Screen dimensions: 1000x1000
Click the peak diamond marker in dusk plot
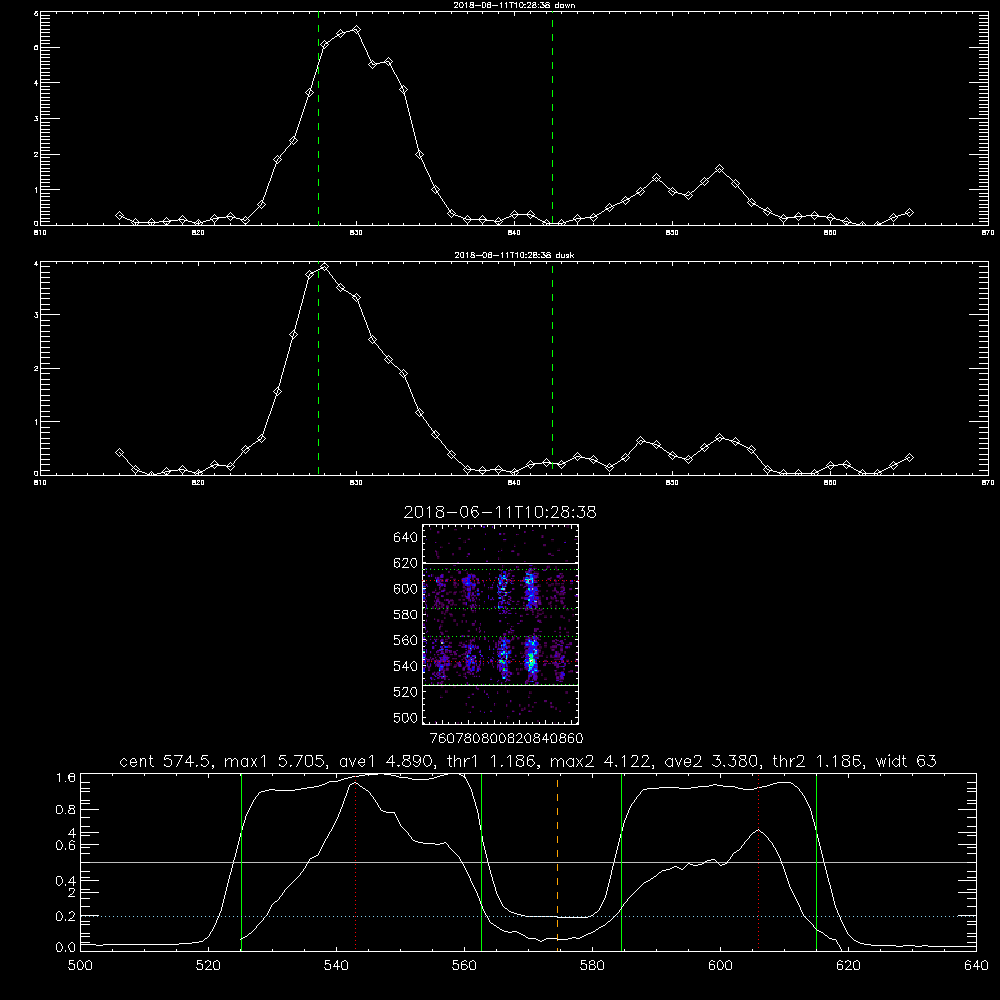325,267
